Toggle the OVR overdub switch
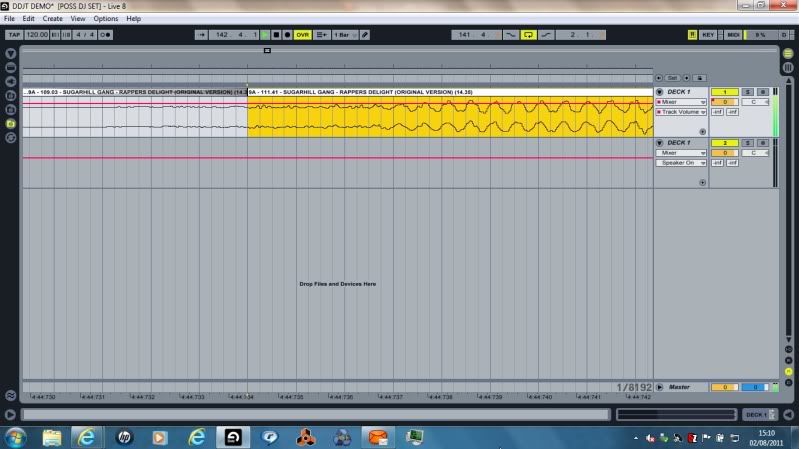The image size is (799, 449). coord(304,34)
